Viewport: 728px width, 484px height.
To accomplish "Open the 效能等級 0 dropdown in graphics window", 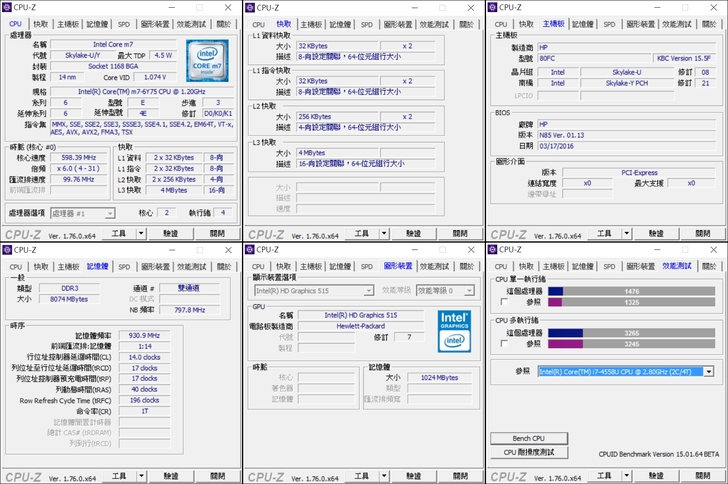I will 470,290.
